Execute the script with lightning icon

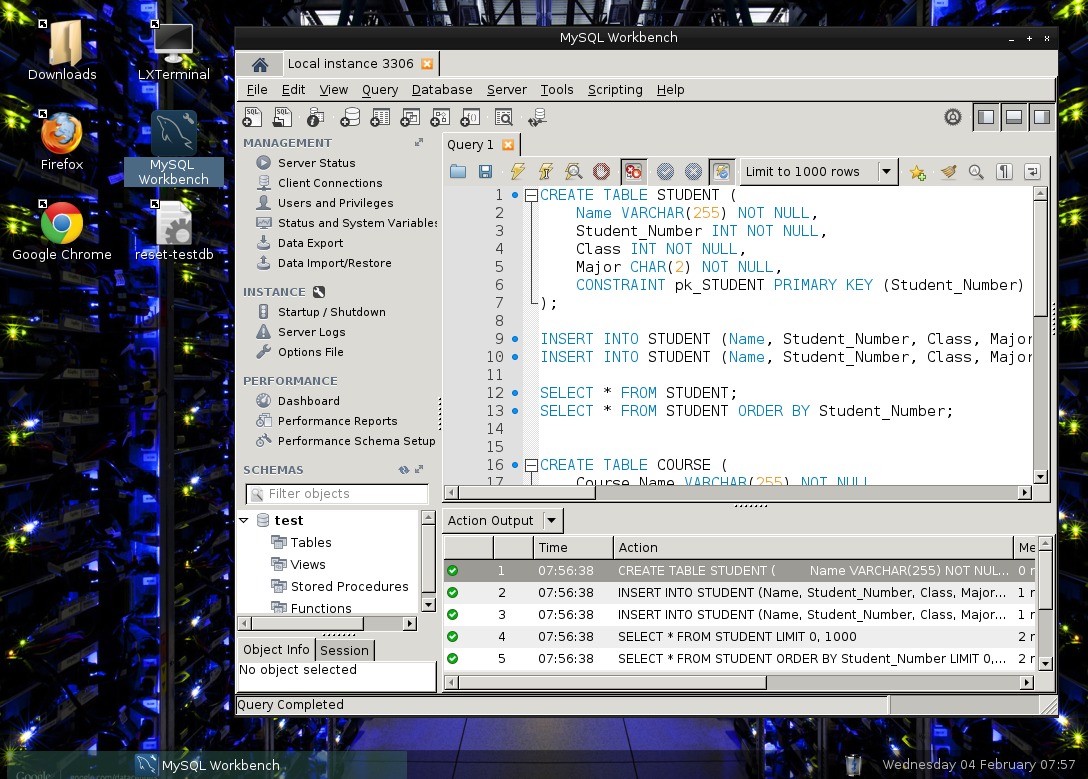[518, 171]
